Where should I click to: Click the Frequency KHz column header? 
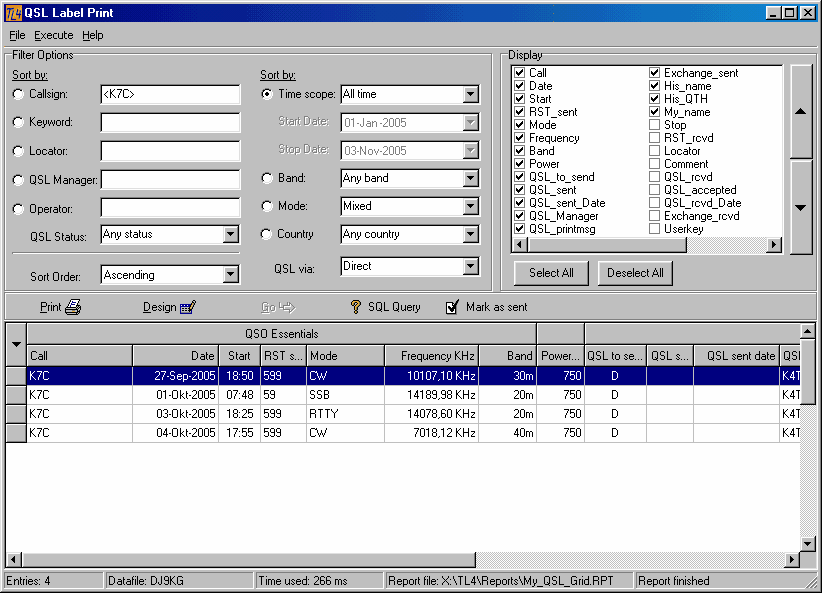click(x=431, y=356)
